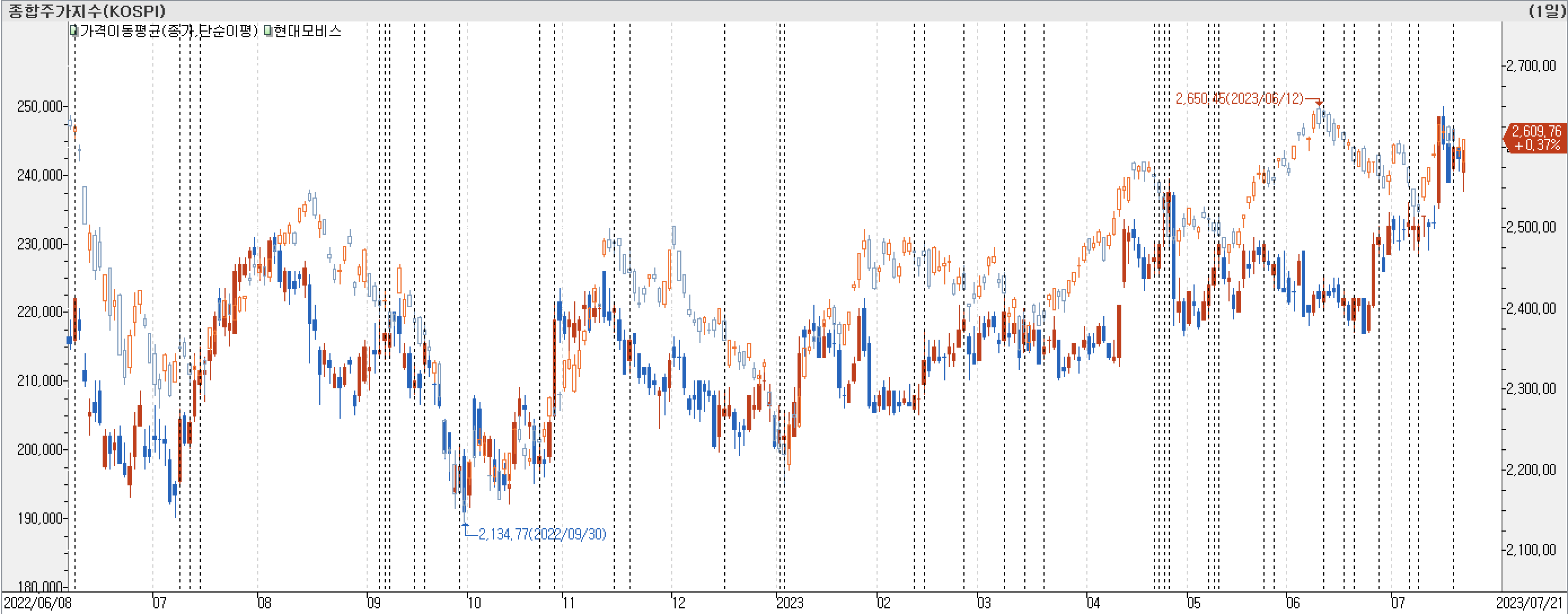
Task: Click the 가격이동평균(종가,단순이평) legend label
Action: pyautogui.click(x=169, y=30)
